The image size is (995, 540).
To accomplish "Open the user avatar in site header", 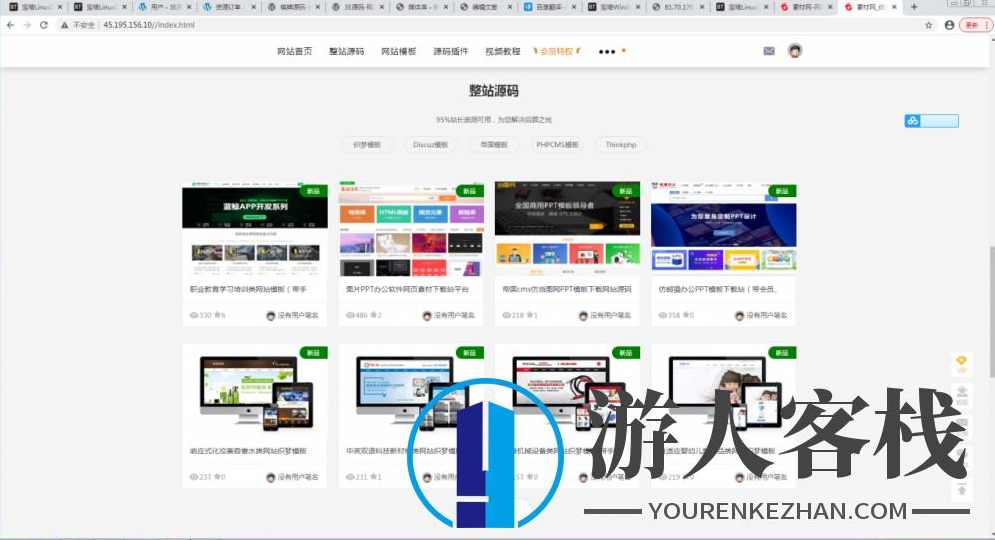I will pyautogui.click(x=794, y=51).
